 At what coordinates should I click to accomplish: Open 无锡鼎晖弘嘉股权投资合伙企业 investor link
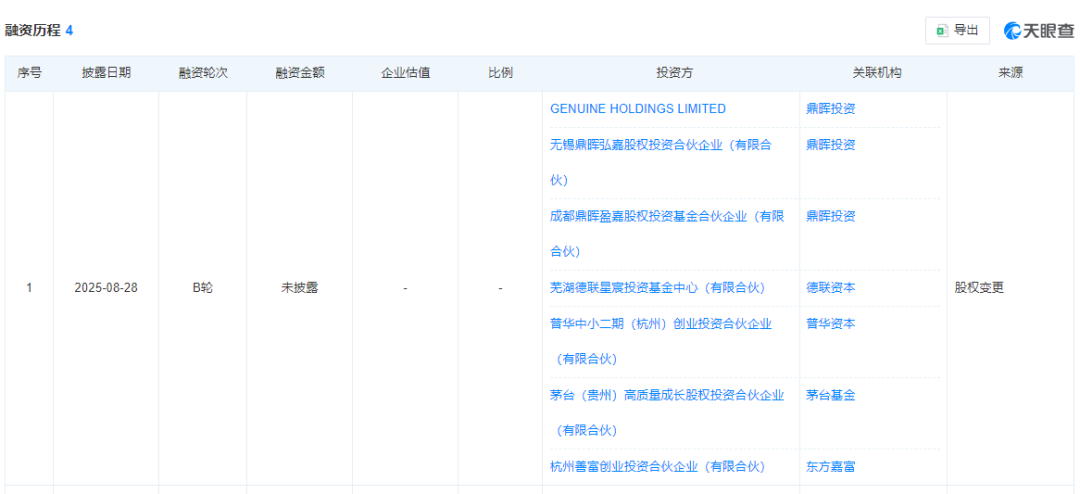click(661, 163)
